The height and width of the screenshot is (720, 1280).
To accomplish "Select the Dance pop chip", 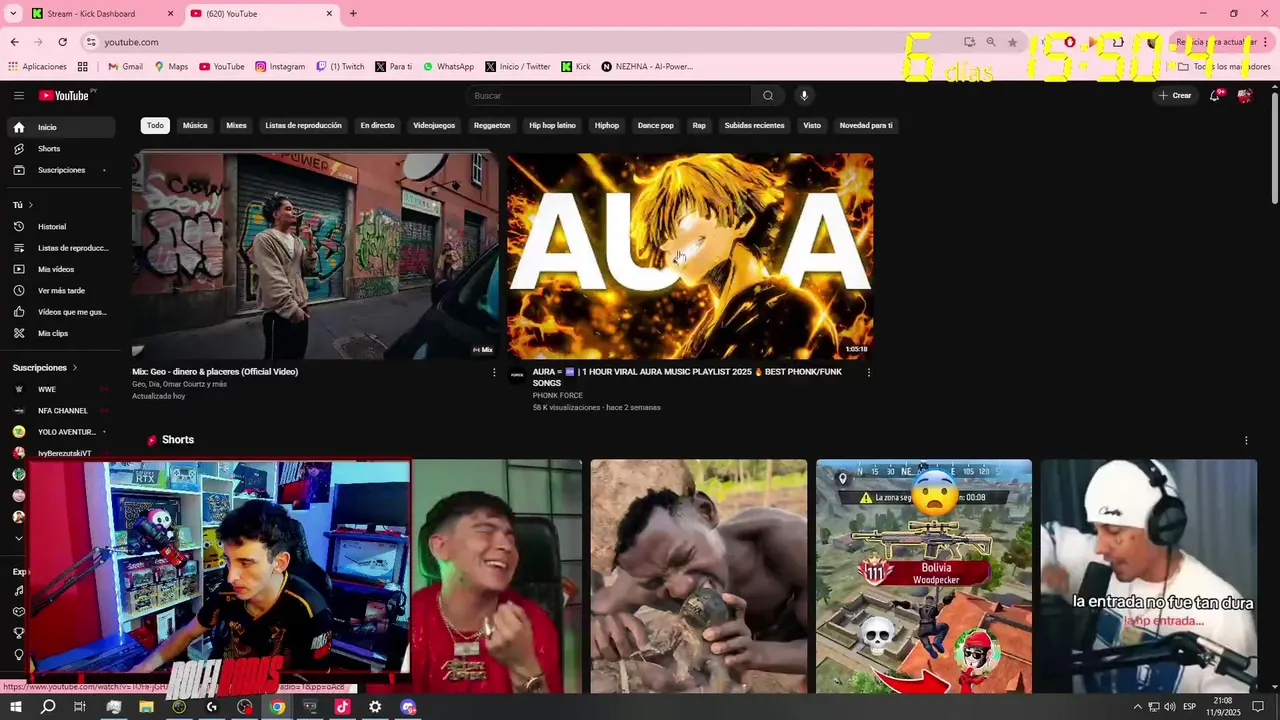I will point(656,125).
